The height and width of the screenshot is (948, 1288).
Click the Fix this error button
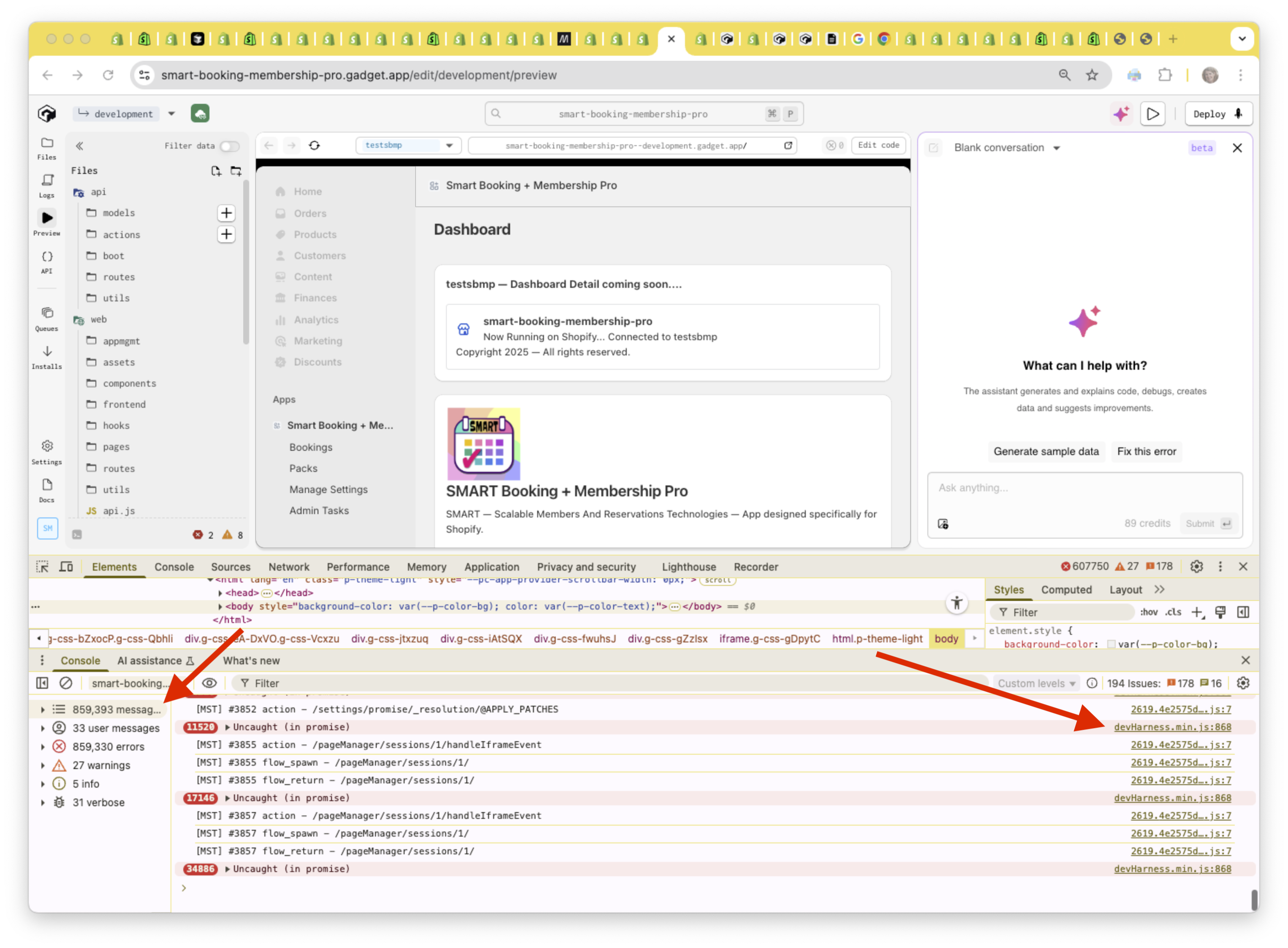(x=1146, y=452)
